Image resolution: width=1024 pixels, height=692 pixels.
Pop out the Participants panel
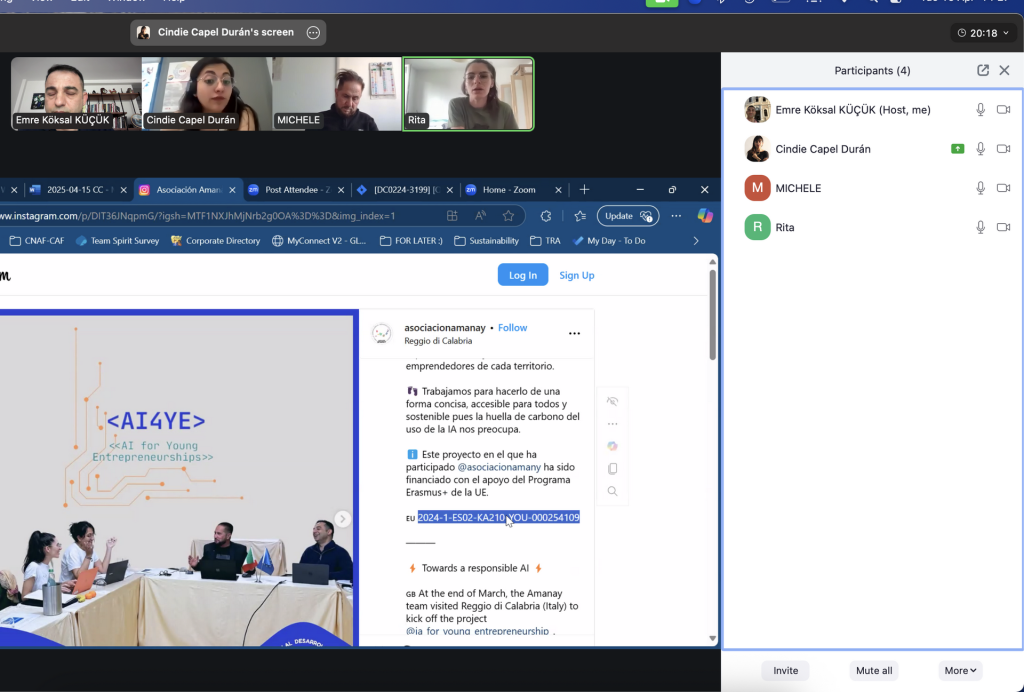[x=983, y=71]
